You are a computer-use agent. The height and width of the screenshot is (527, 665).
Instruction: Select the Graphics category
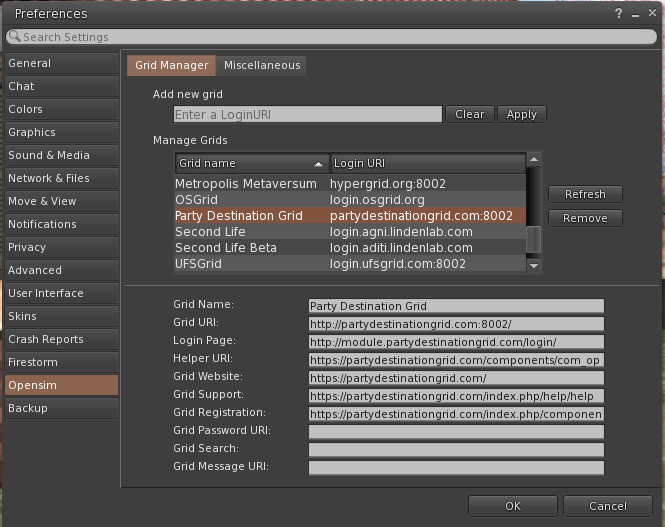[62, 132]
